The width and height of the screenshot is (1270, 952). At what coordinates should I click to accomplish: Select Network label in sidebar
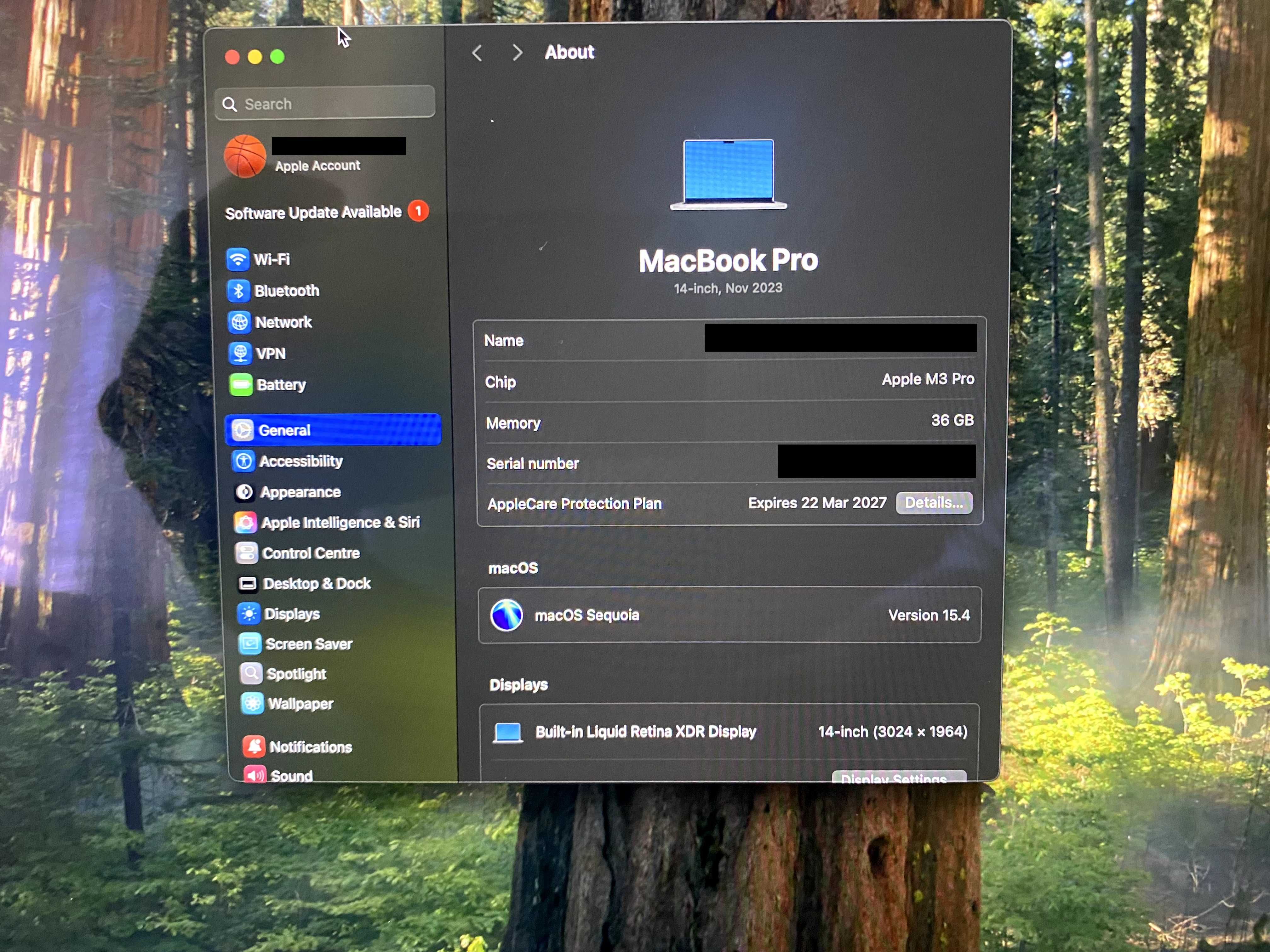(283, 322)
